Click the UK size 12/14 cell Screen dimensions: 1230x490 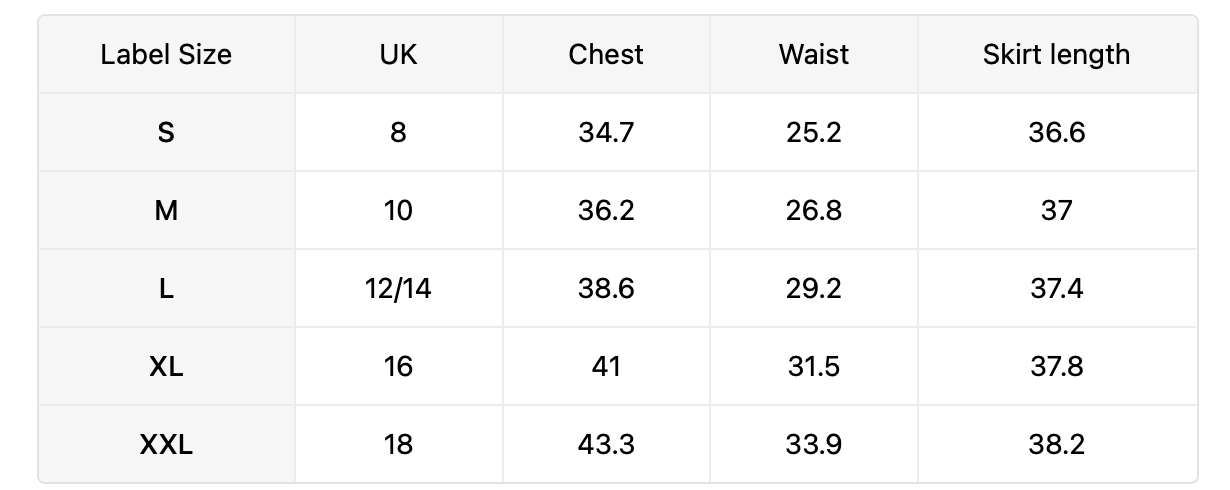coord(398,288)
